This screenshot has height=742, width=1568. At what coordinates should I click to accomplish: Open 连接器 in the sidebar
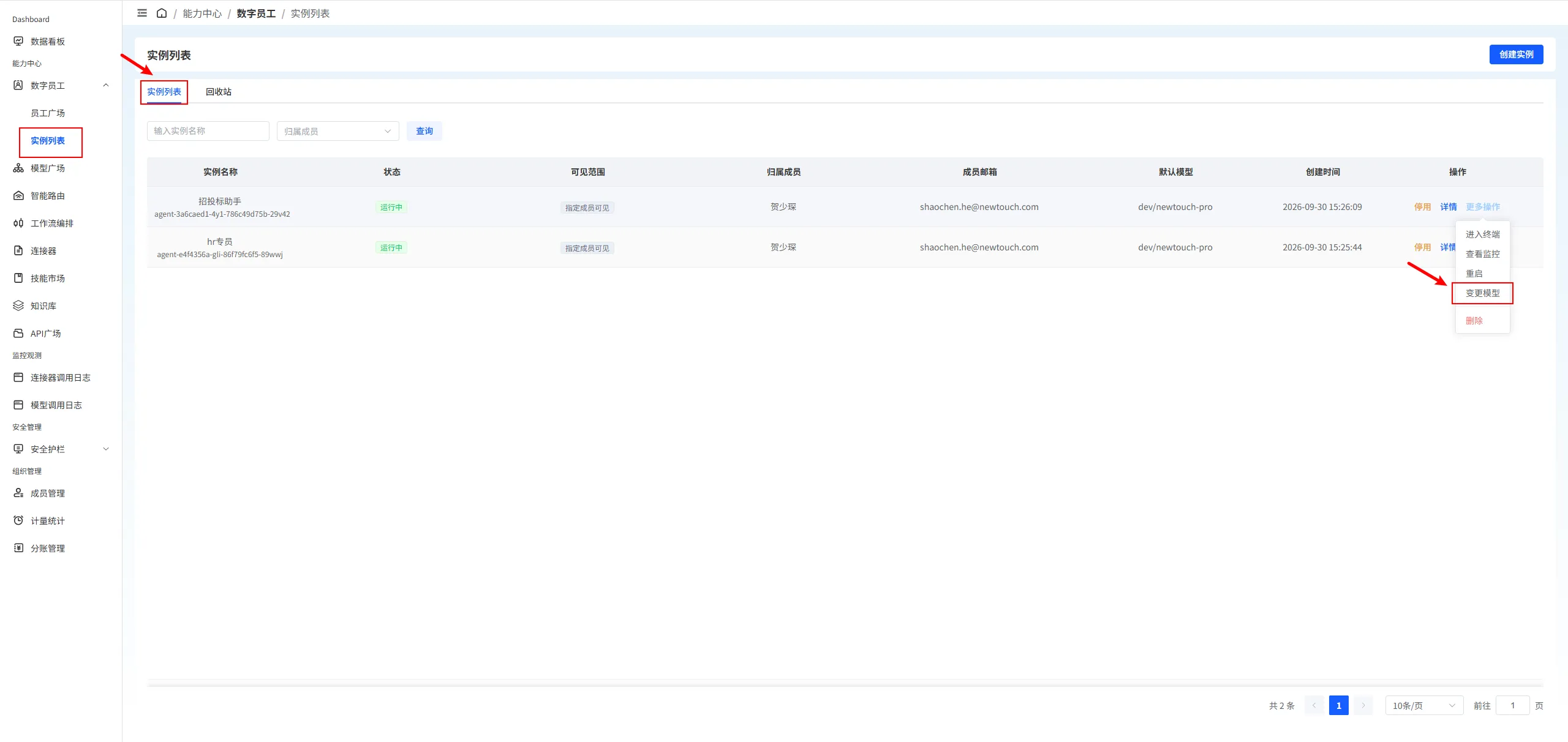coord(43,250)
